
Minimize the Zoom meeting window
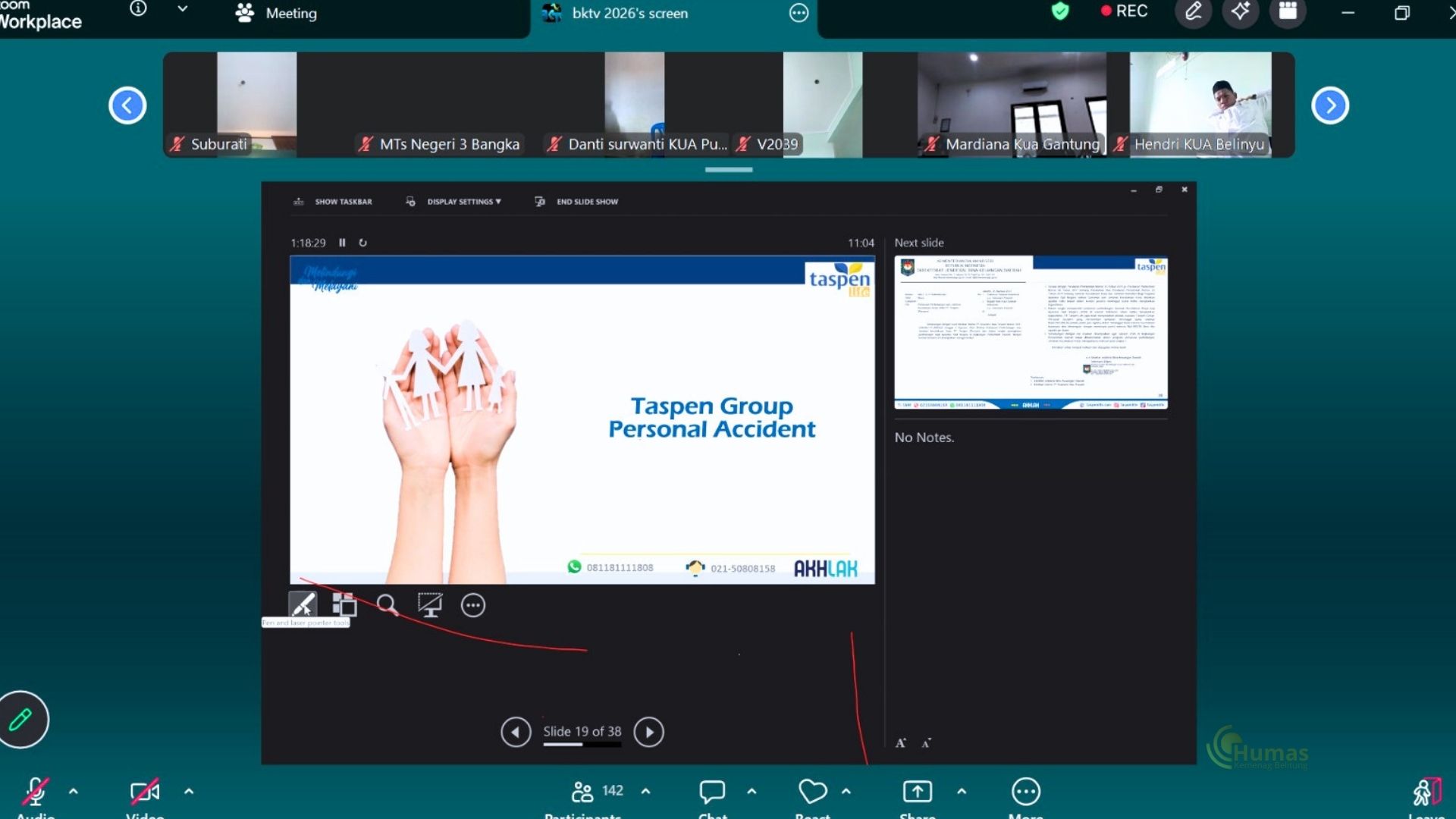1348,12
